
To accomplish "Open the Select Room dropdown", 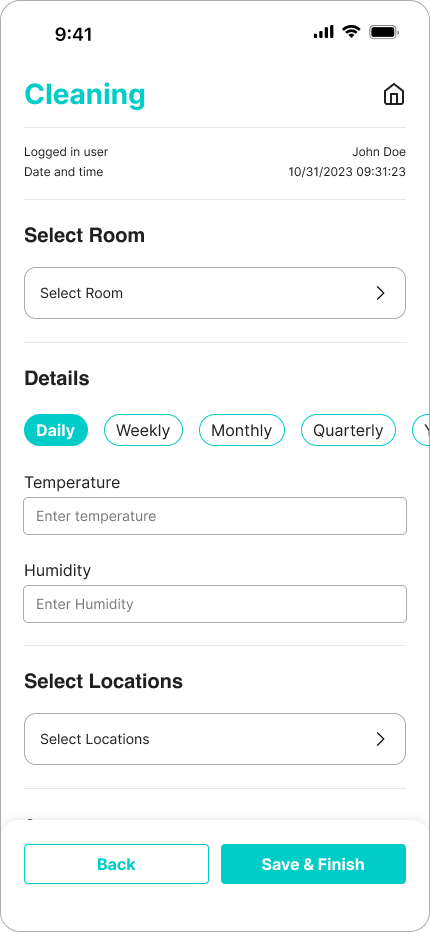I will (x=215, y=293).
